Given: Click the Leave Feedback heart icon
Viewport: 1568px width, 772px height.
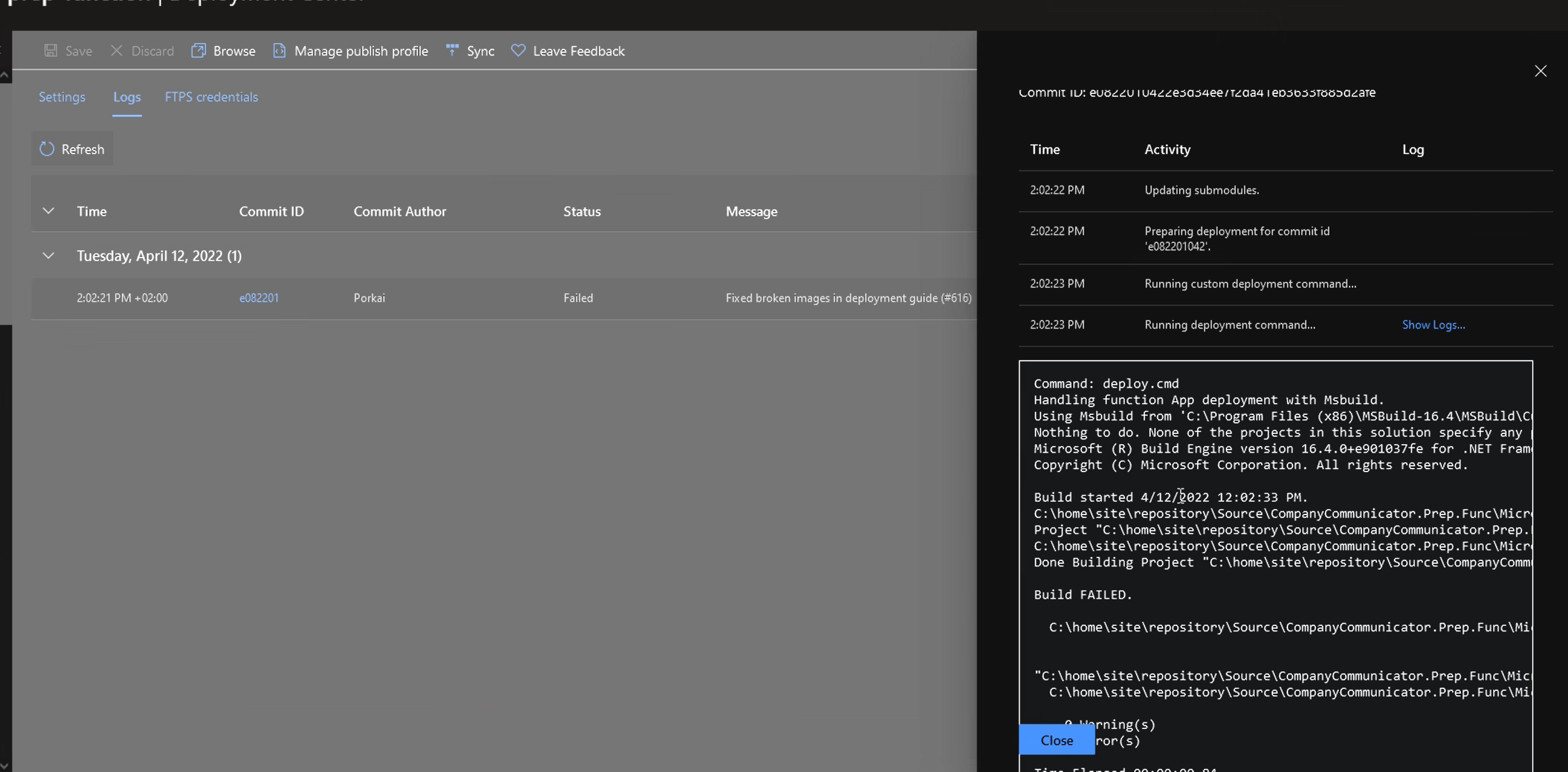Looking at the screenshot, I should point(518,50).
